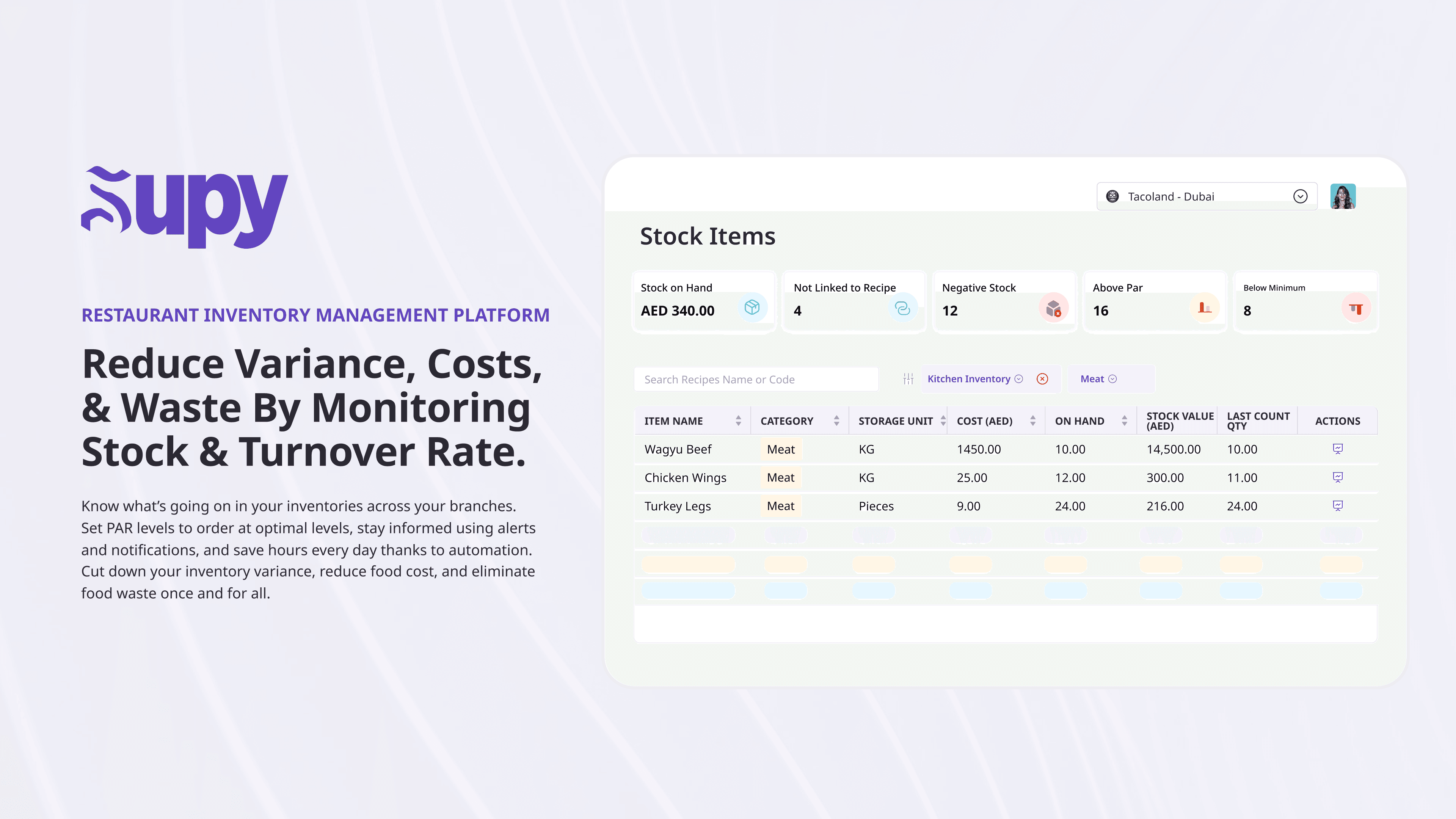This screenshot has height=819, width=1456.
Task: Click the action icon for Wagyu Beef
Action: point(1337,449)
